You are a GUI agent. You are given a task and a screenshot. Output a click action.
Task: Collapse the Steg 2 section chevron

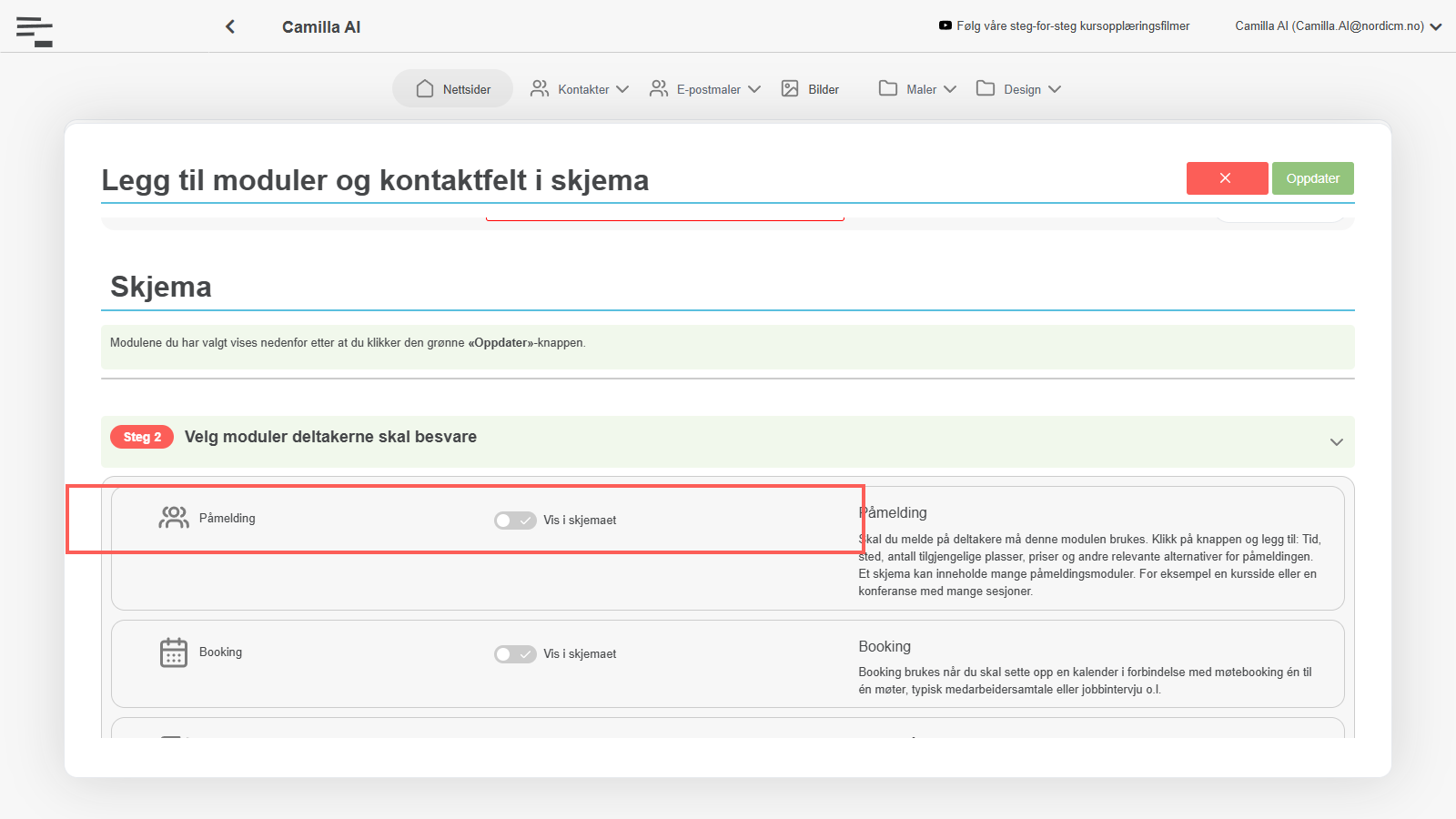pyautogui.click(x=1337, y=442)
